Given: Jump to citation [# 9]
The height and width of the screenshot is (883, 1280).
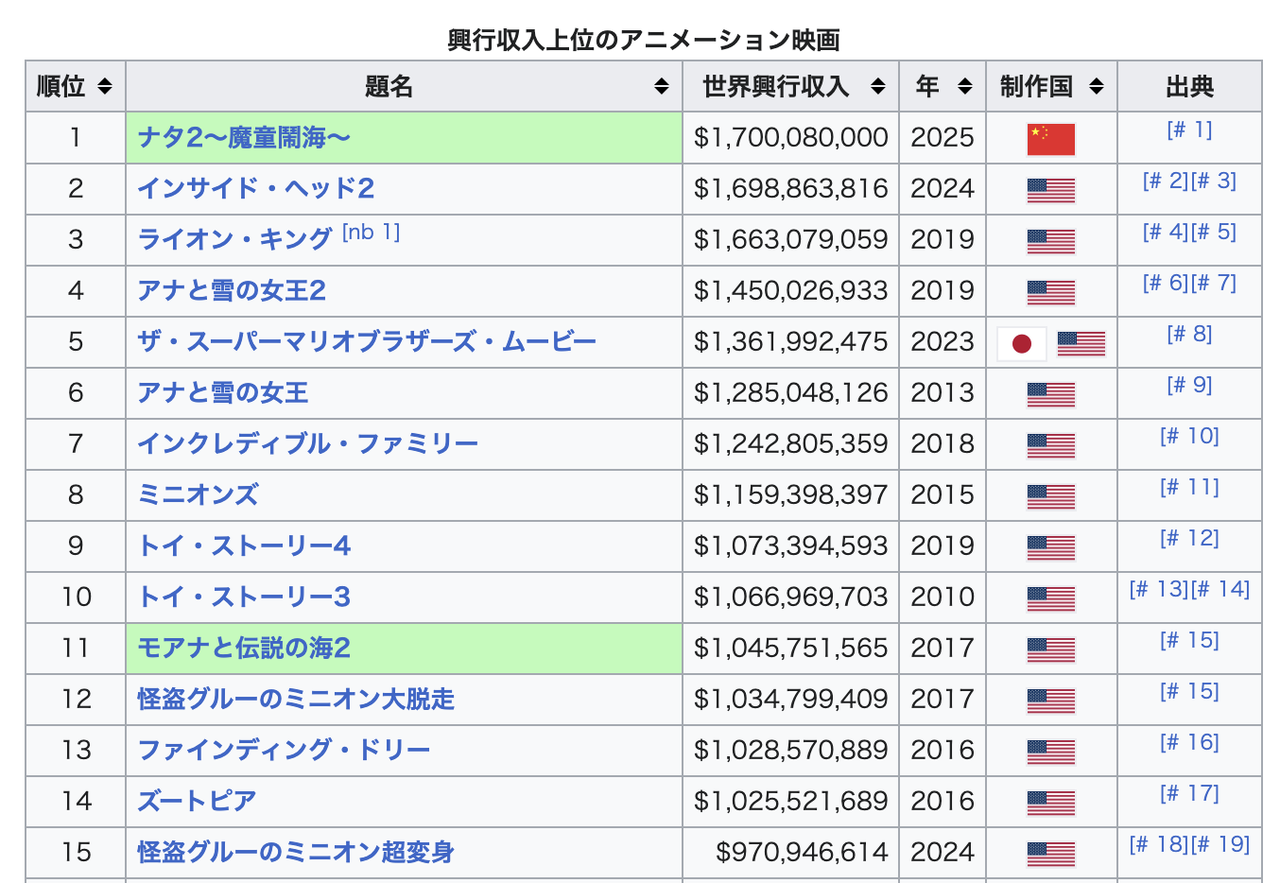Looking at the screenshot, I should [x=1189, y=385].
